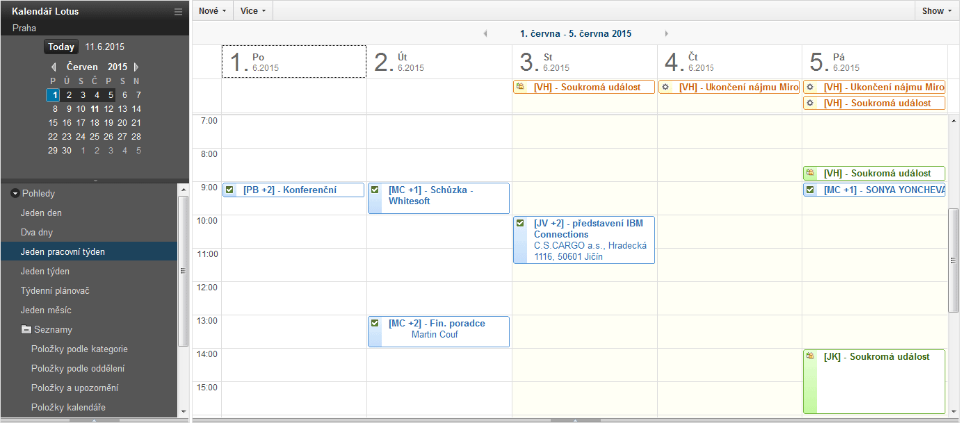Screen dimensions: 960x423
Task: Click checkbox icon on Konferenční event
Action: tap(230, 190)
